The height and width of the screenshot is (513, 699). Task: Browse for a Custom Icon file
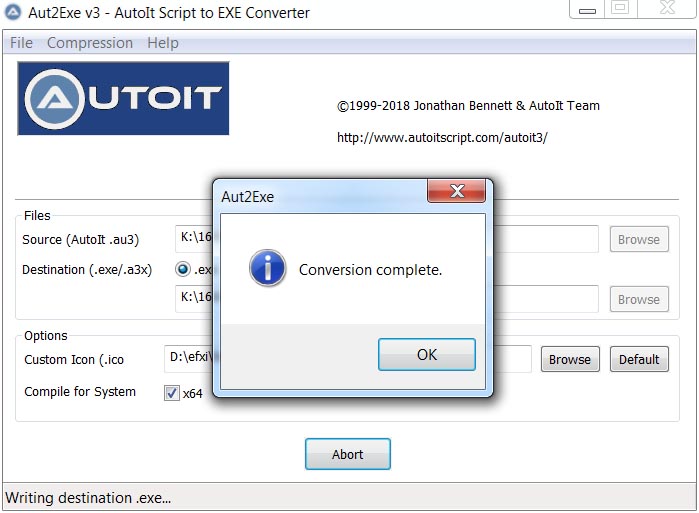pyautogui.click(x=570, y=359)
